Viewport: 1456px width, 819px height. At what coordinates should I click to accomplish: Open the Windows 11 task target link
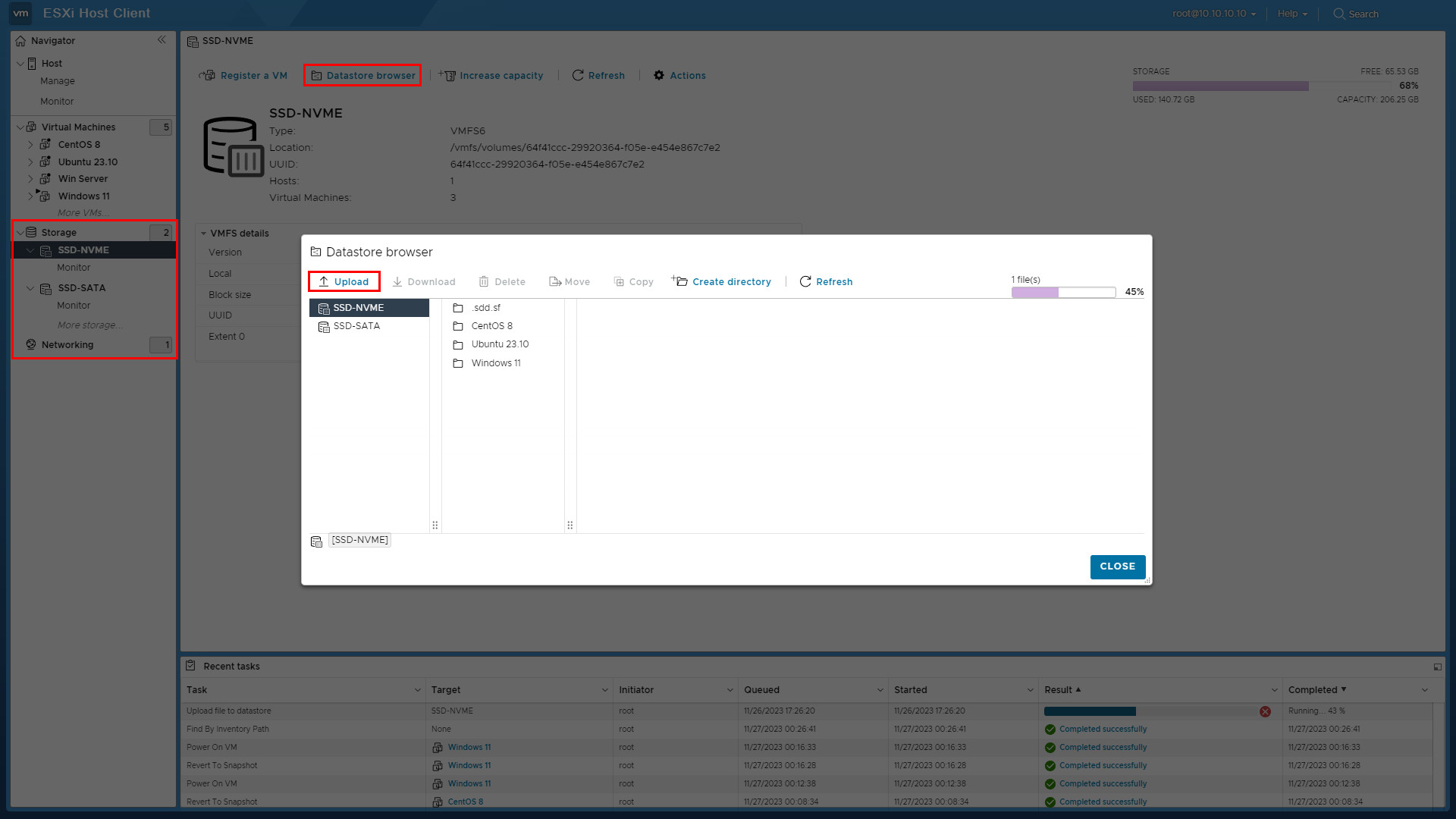(469, 748)
